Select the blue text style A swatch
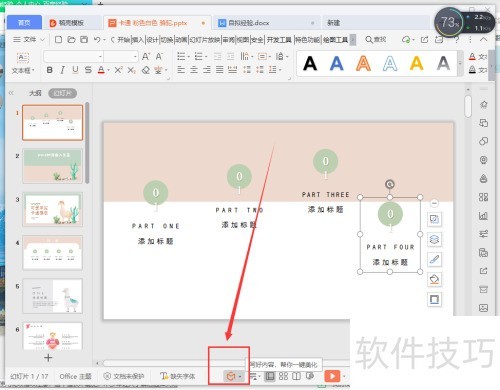The height and width of the screenshot is (390, 500). (x=337, y=63)
